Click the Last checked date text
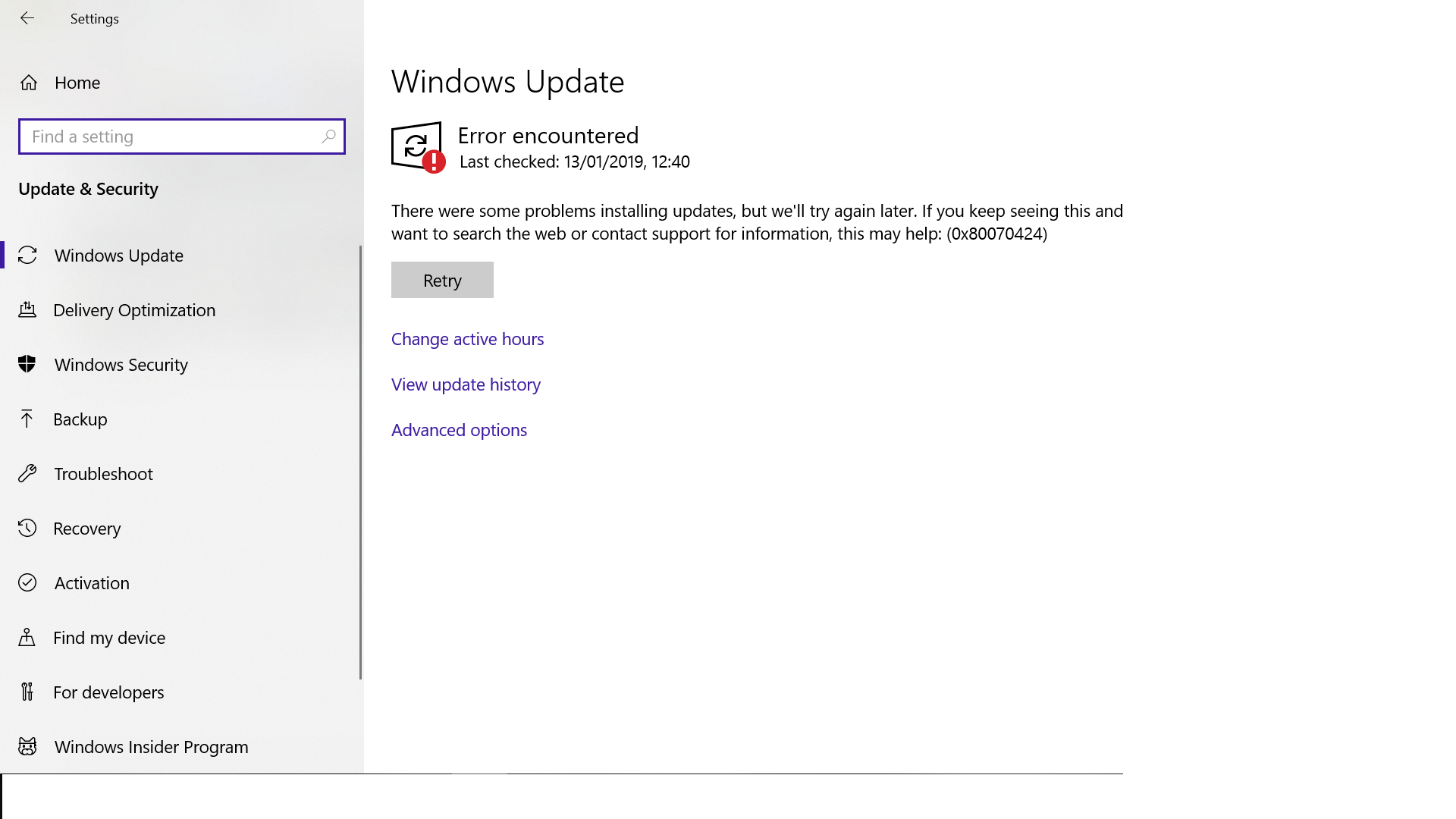Screen dimensions: 1456x819 [x=575, y=162]
